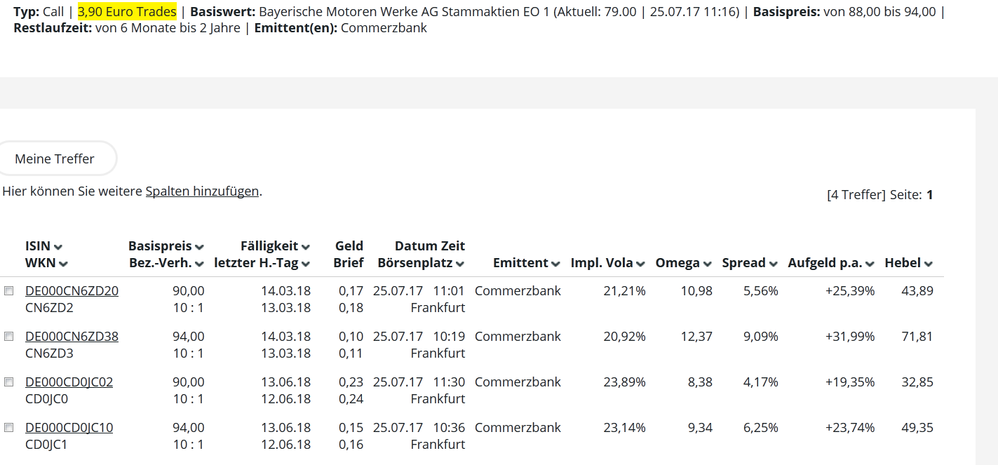The image size is (998, 465).
Task: Open warrant DE000CD0JC10 details link
Action: (x=69, y=428)
